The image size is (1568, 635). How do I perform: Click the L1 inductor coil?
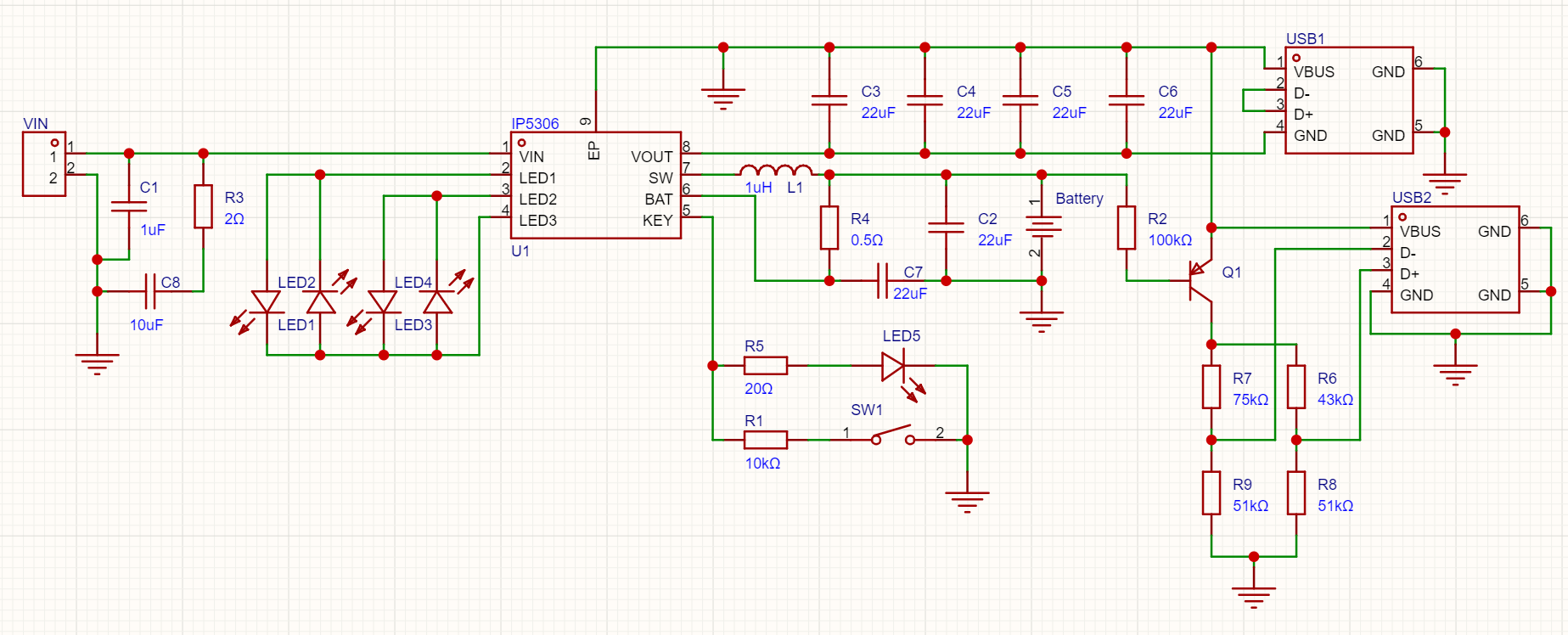(x=775, y=170)
